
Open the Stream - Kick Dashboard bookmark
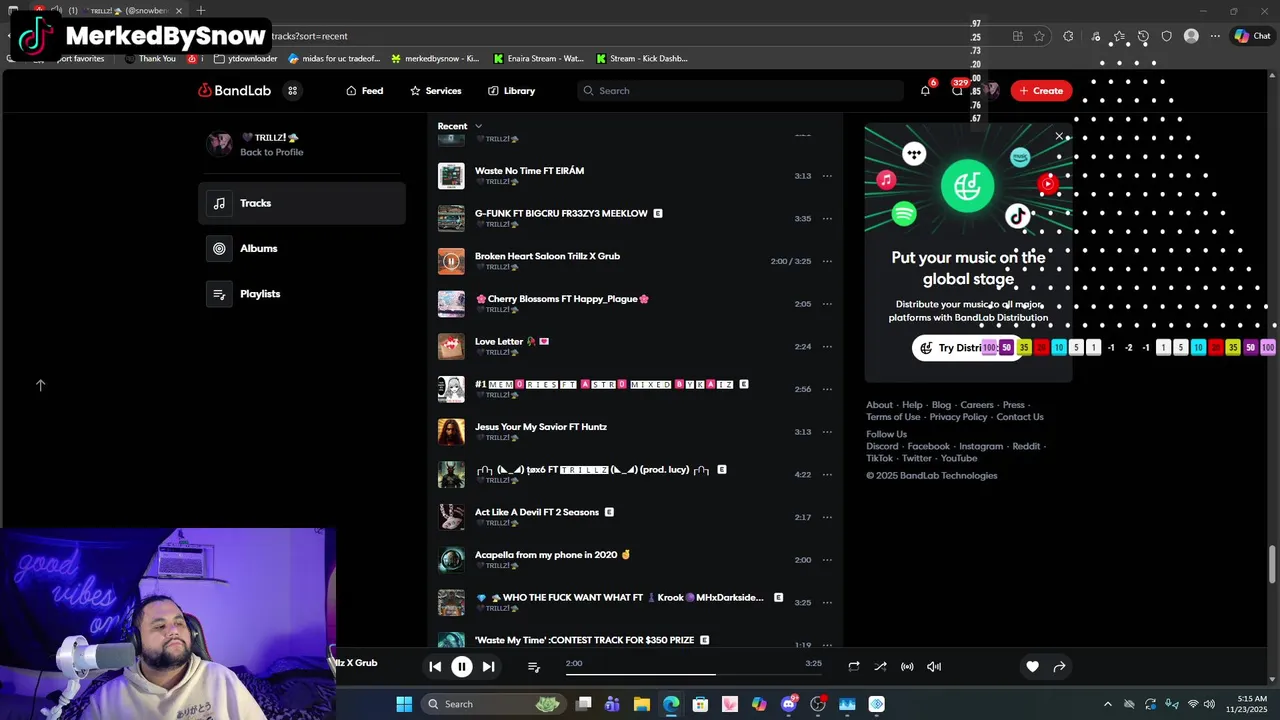point(641,59)
